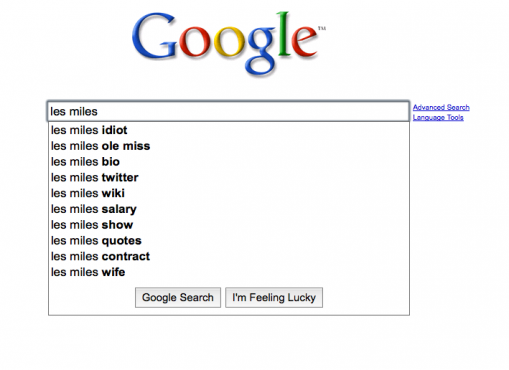Viewport: 509px width, 370px height.
Task: Choose the 'les miles wiki' suggestion
Action: tap(229, 193)
